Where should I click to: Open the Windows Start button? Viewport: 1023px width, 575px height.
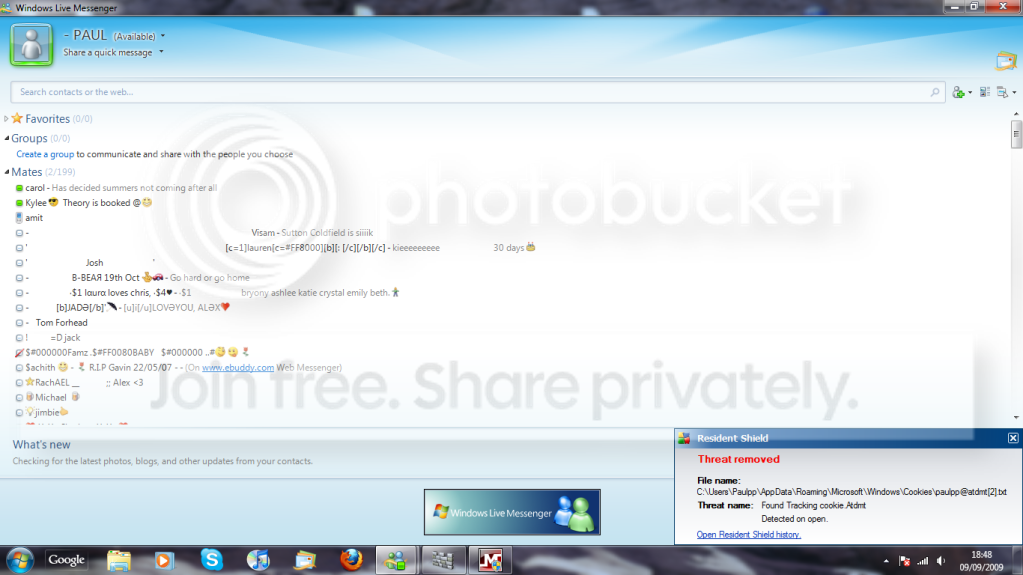point(20,561)
